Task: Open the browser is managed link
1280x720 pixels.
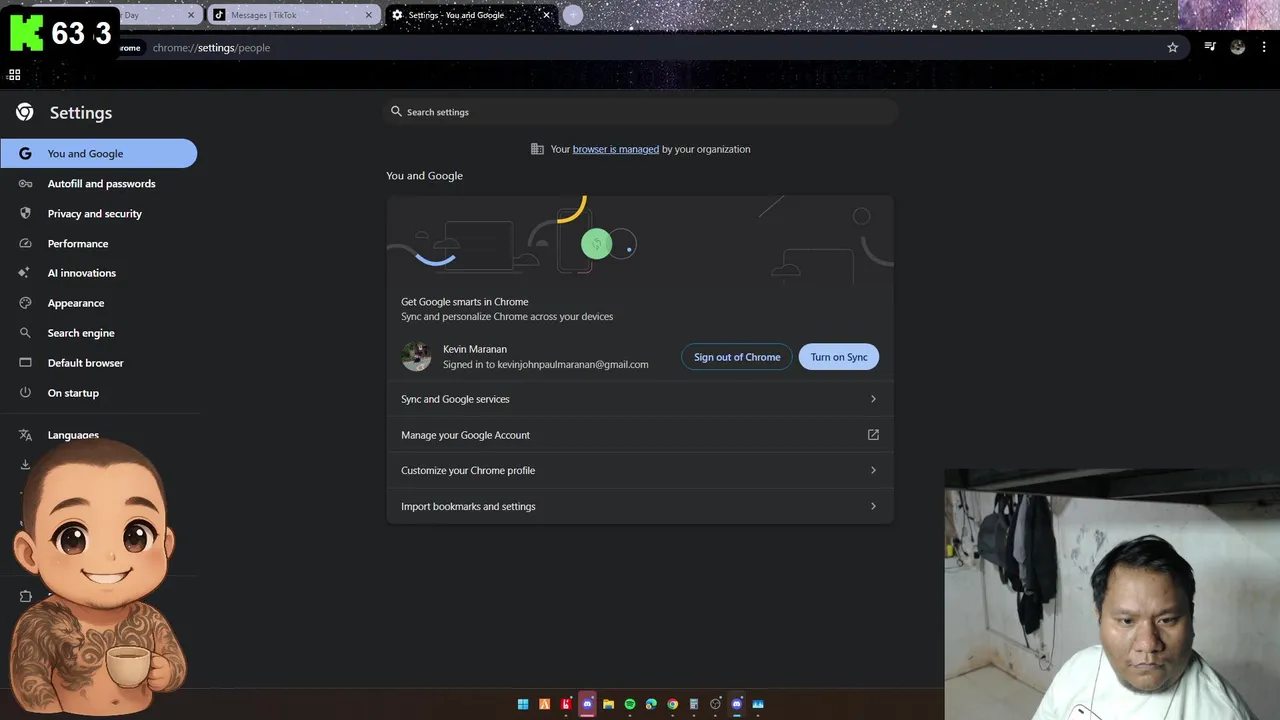Action: [615, 149]
